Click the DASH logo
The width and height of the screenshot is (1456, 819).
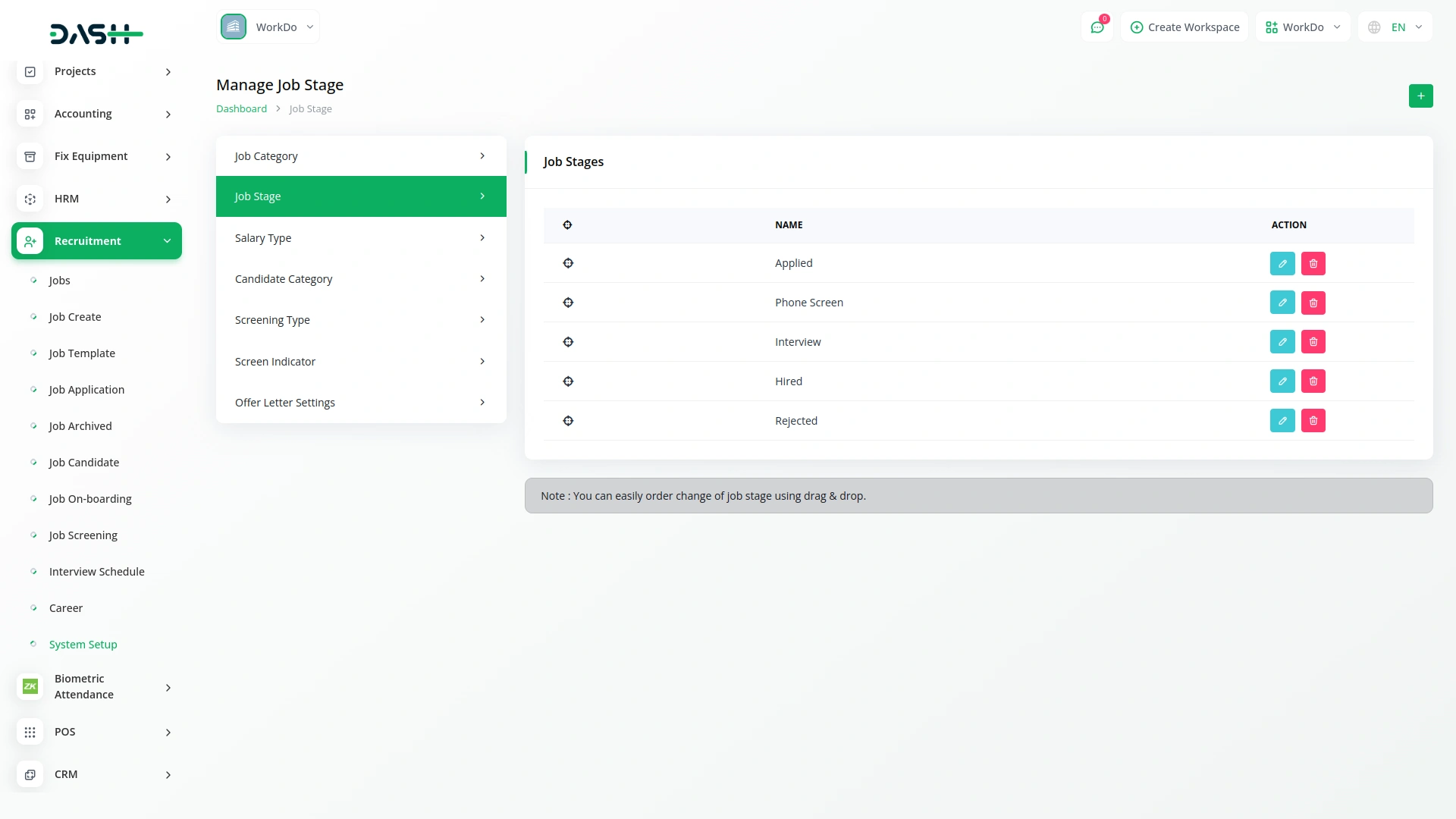point(96,34)
